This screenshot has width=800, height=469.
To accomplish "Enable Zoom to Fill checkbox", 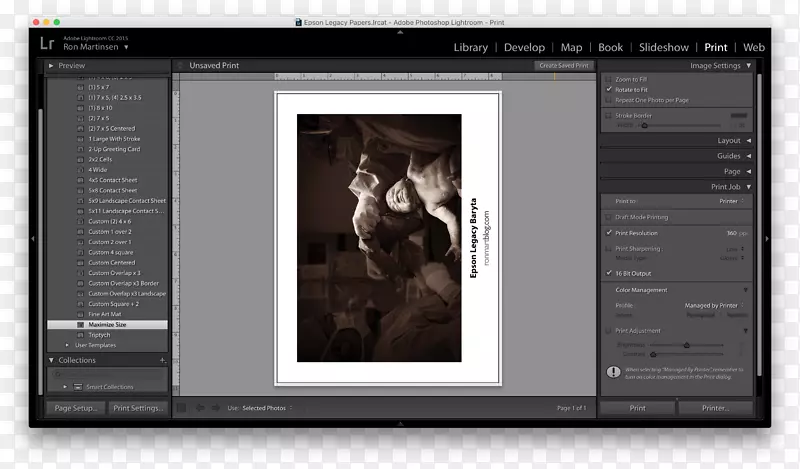I will coord(608,79).
